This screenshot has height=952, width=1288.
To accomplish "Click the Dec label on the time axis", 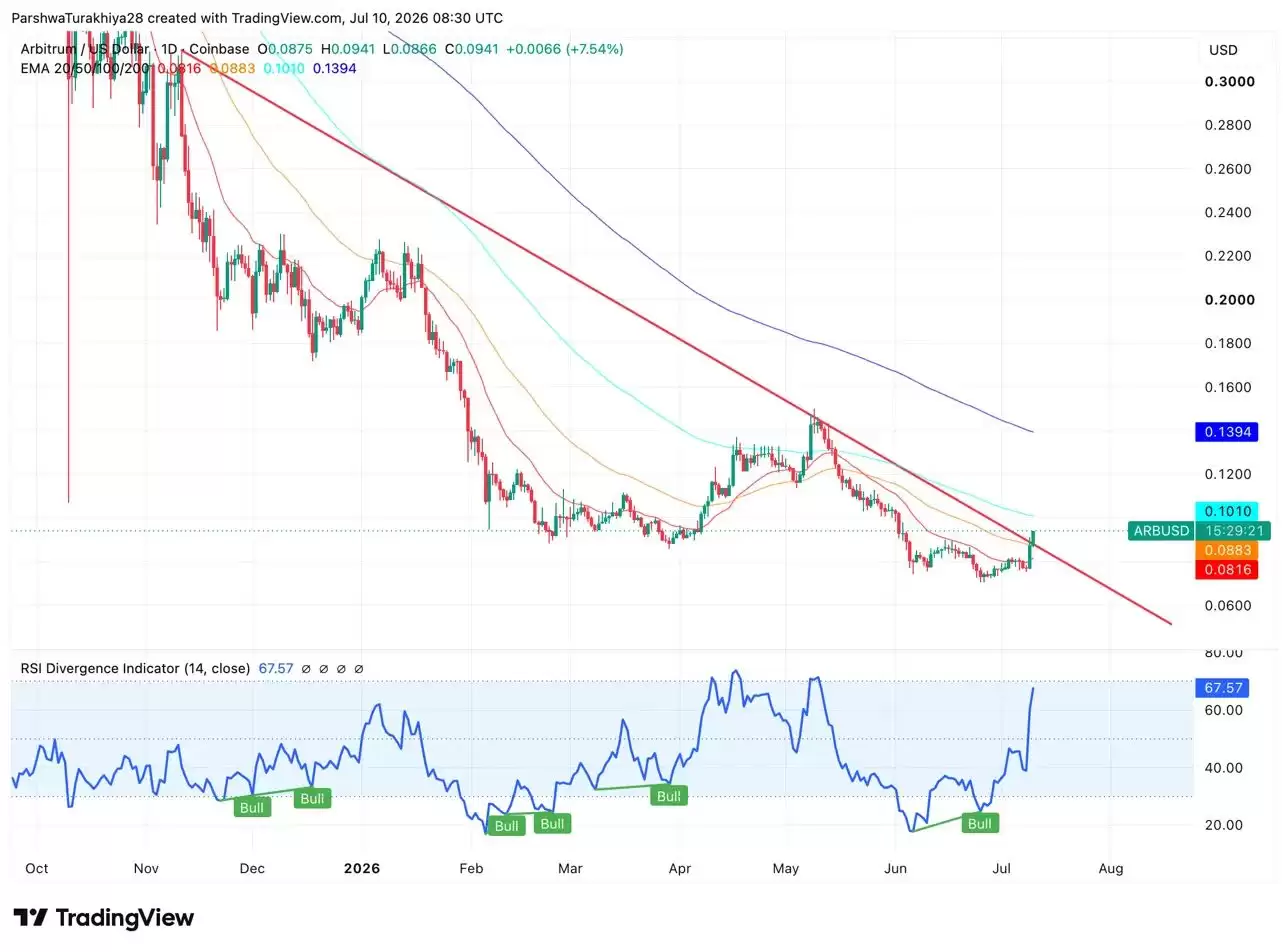I will 252,869.
